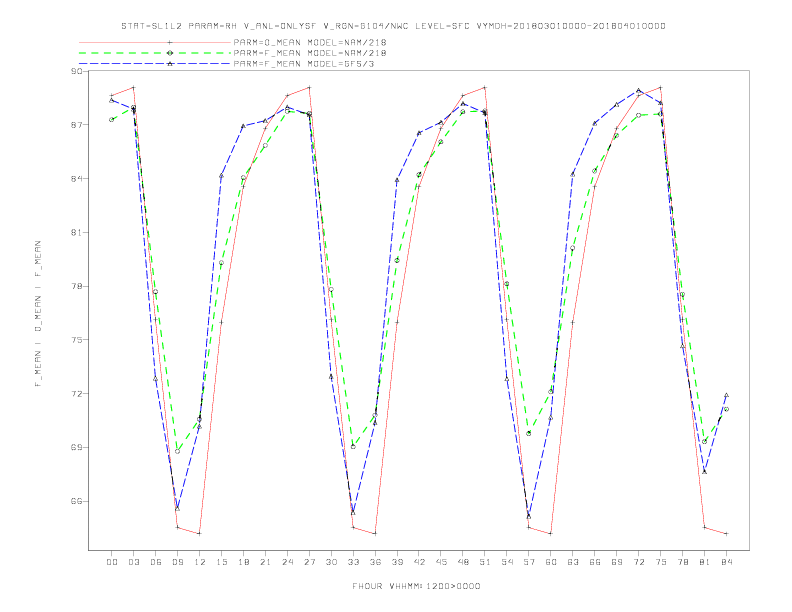Click y-axis tick label 75
The width and height of the screenshot is (792, 612).
76,340
